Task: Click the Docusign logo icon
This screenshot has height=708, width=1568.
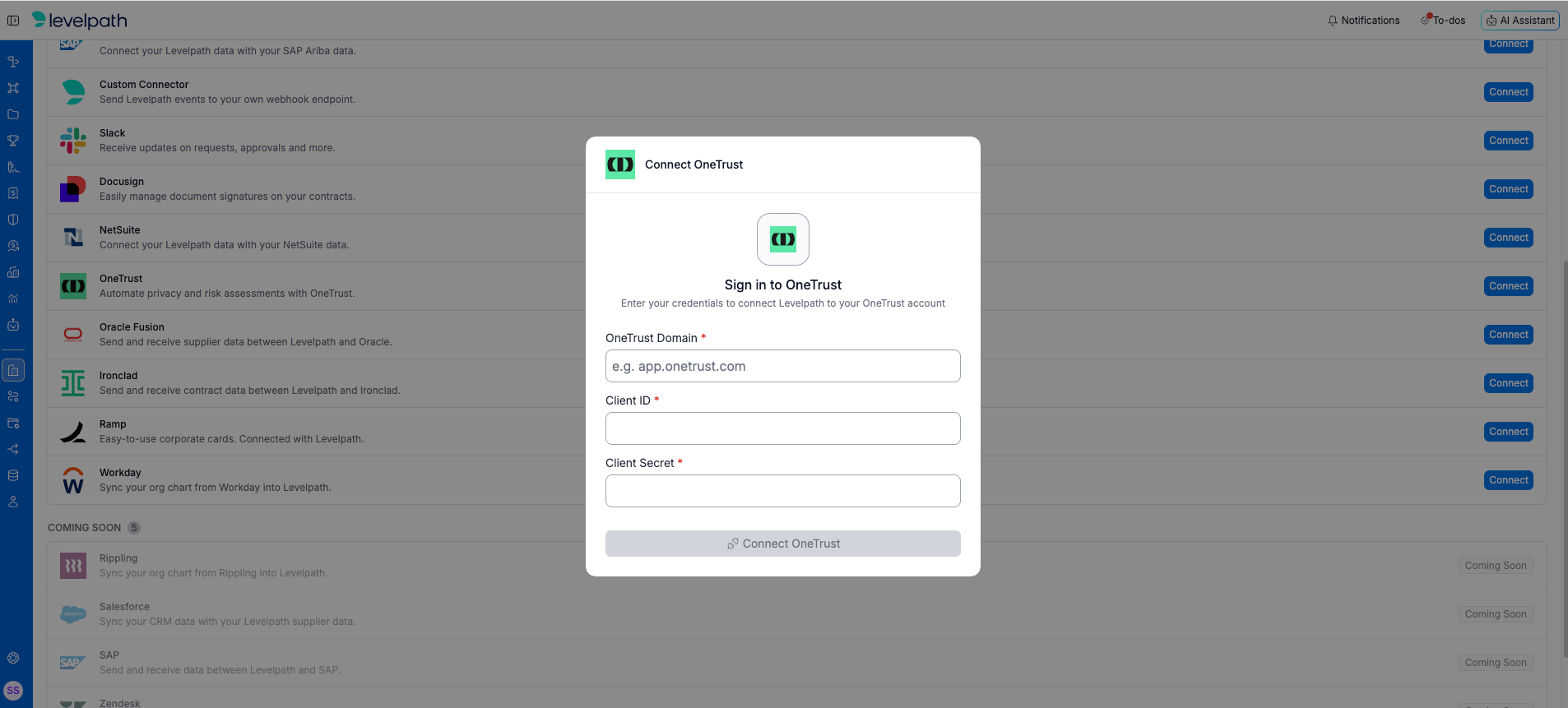Action: click(73, 189)
